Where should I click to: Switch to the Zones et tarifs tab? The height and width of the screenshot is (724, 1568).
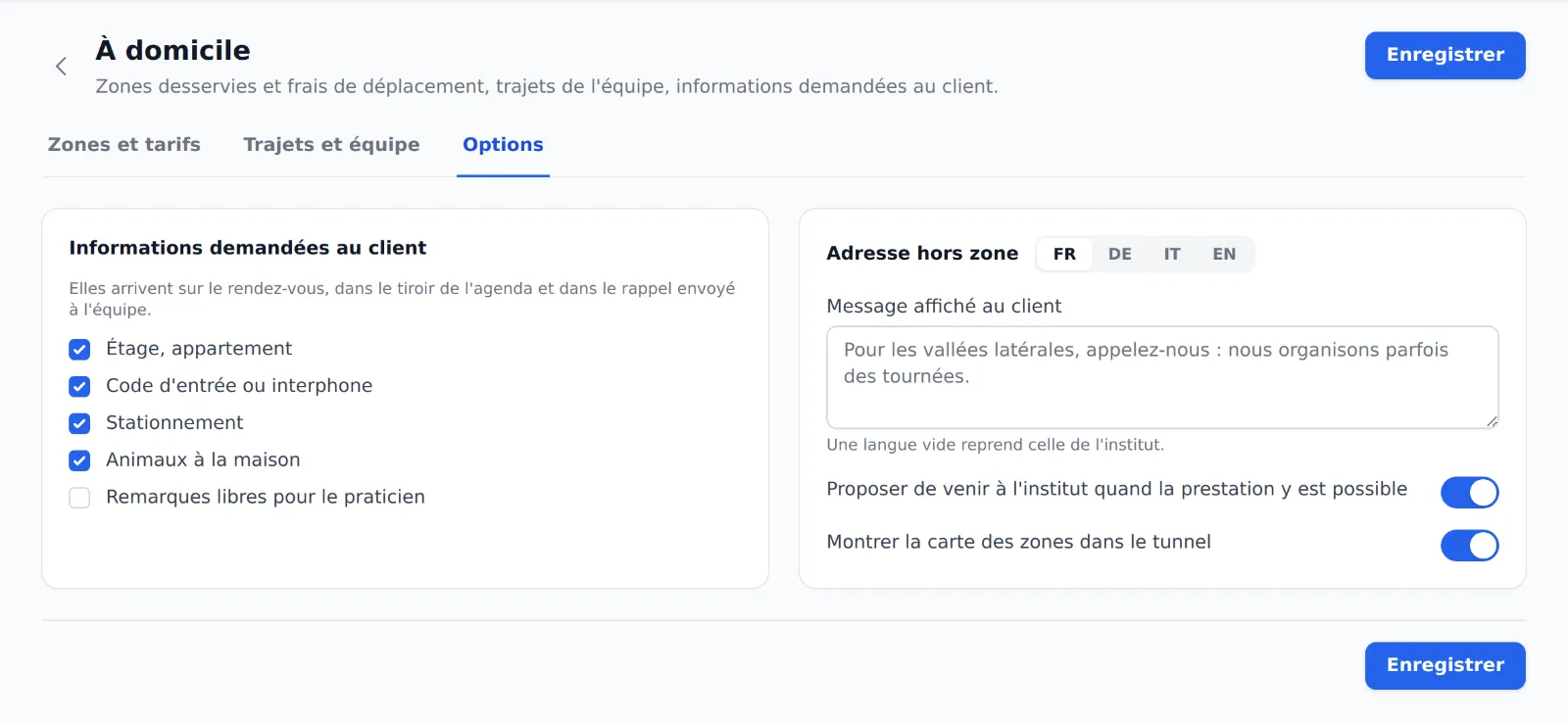click(x=124, y=145)
